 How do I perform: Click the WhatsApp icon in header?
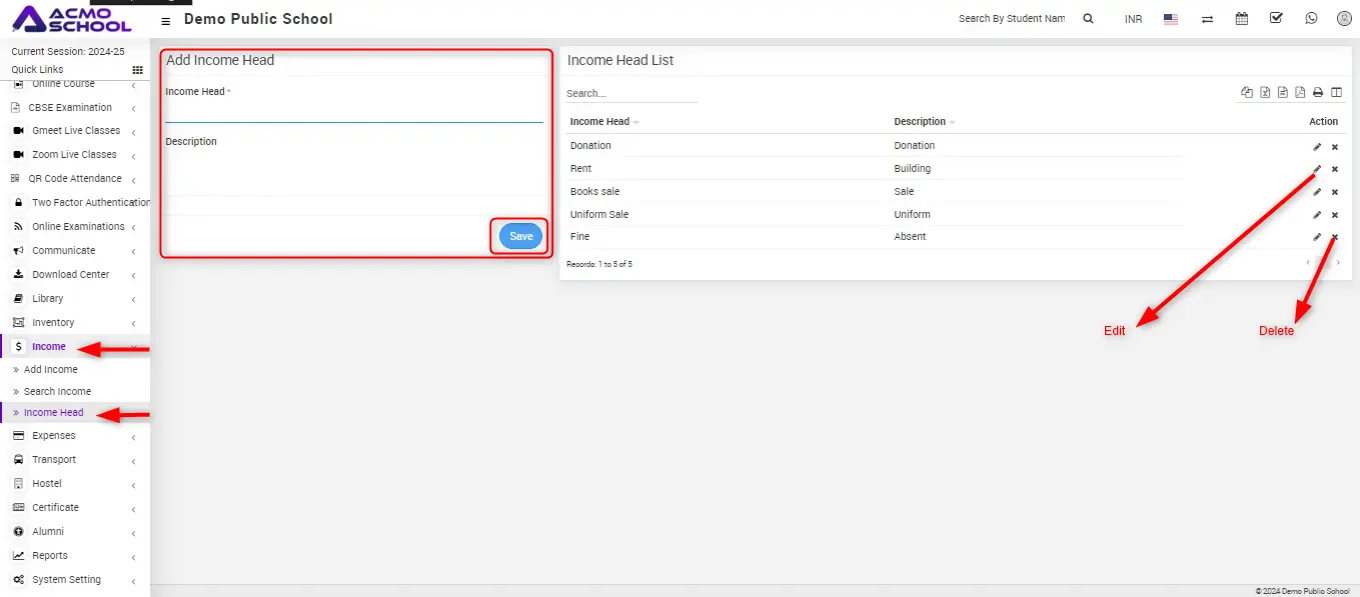1311,18
